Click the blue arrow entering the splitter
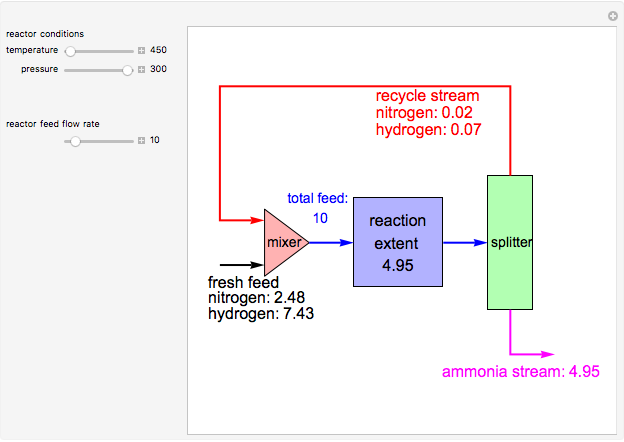Image resolution: width=624 pixels, height=442 pixels. [x=464, y=242]
